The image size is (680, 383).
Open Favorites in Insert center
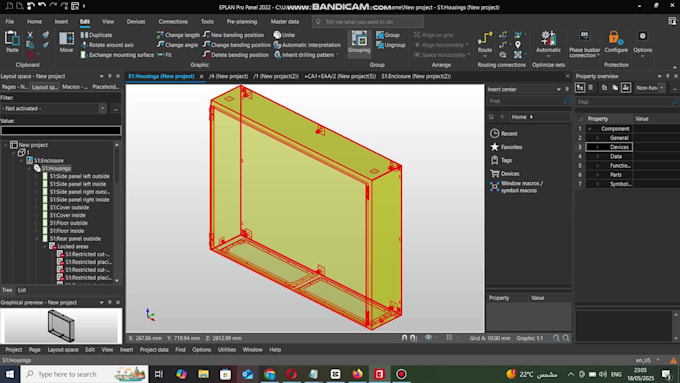(506, 147)
